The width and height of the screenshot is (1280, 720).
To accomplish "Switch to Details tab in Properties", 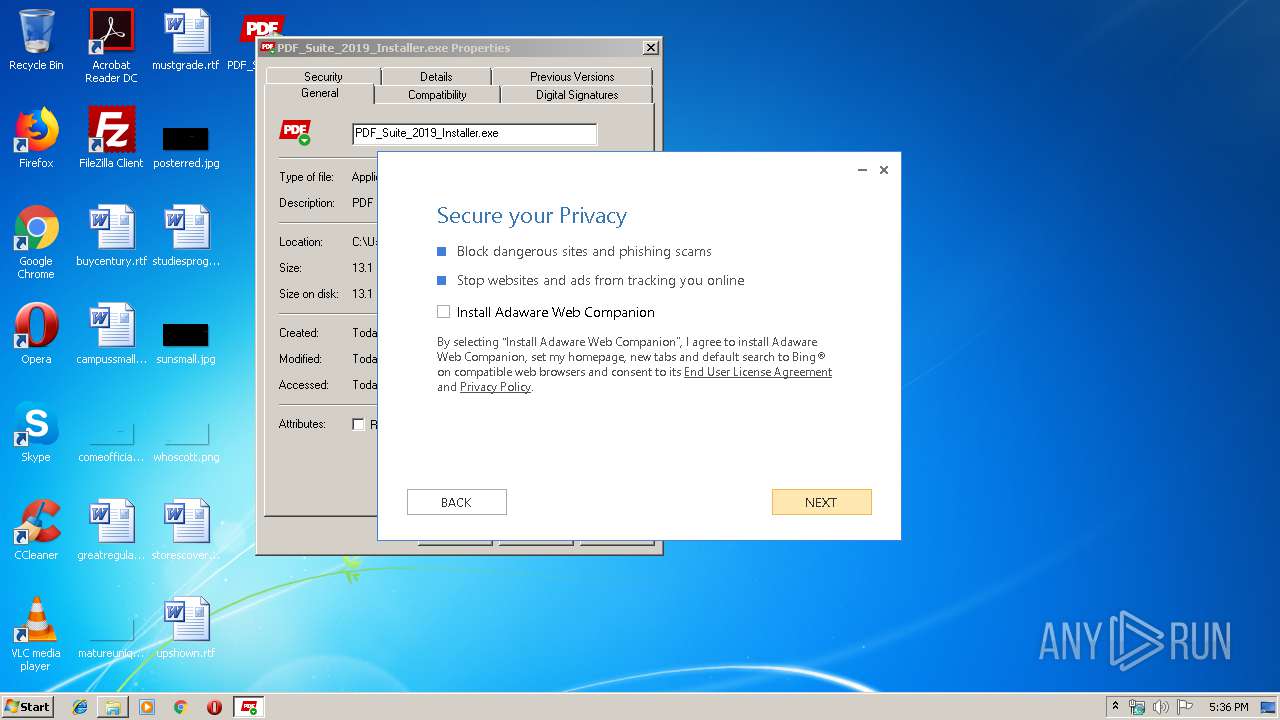I will tap(436, 77).
